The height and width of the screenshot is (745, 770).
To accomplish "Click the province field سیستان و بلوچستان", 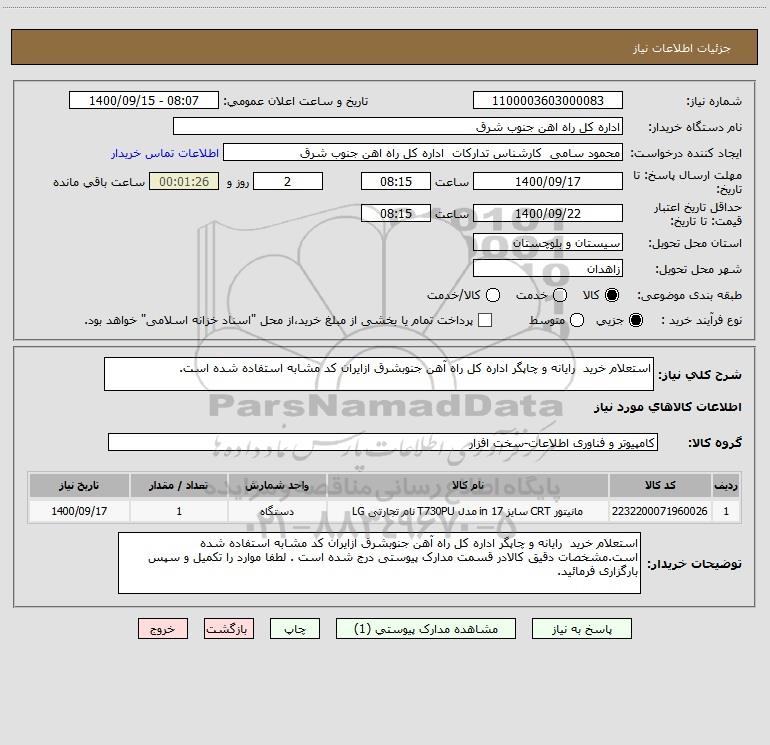I will coord(548,243).
